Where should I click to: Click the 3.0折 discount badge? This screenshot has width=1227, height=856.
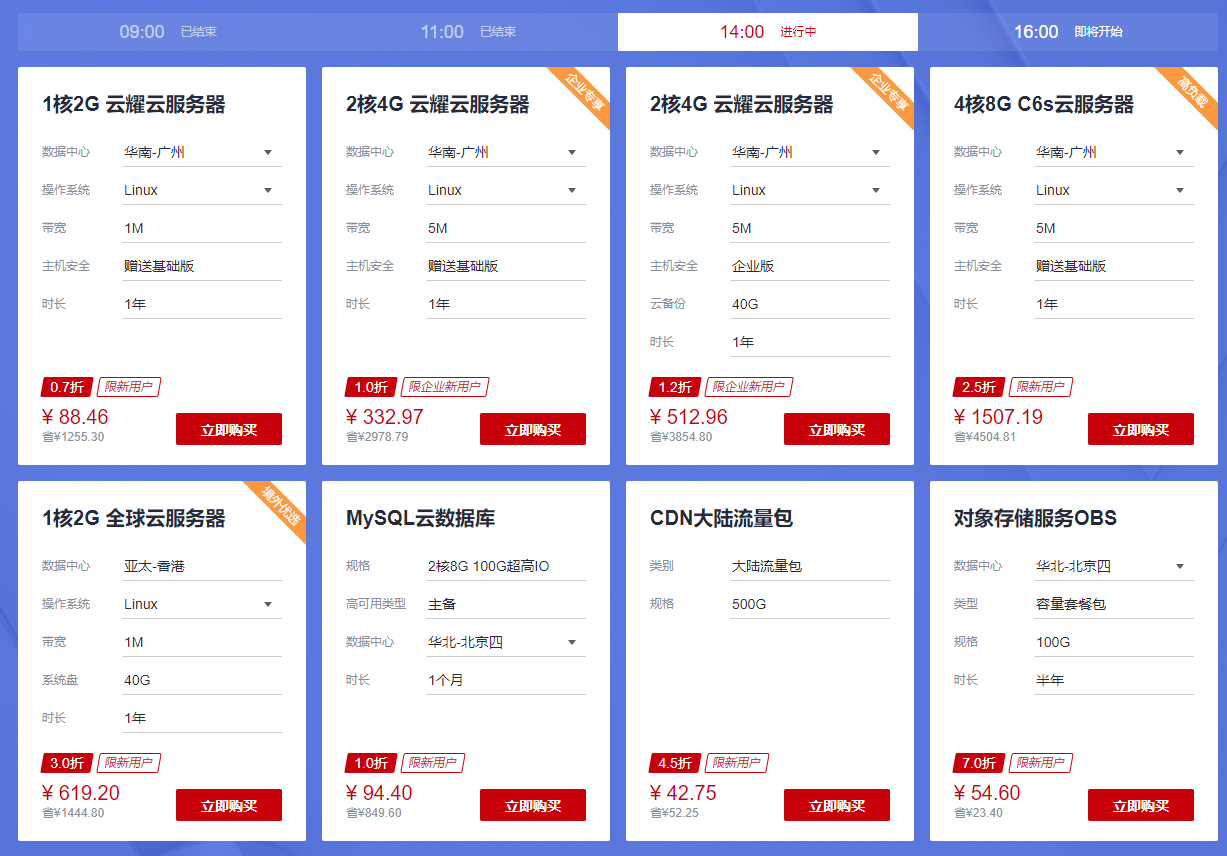tap(67, 763)
